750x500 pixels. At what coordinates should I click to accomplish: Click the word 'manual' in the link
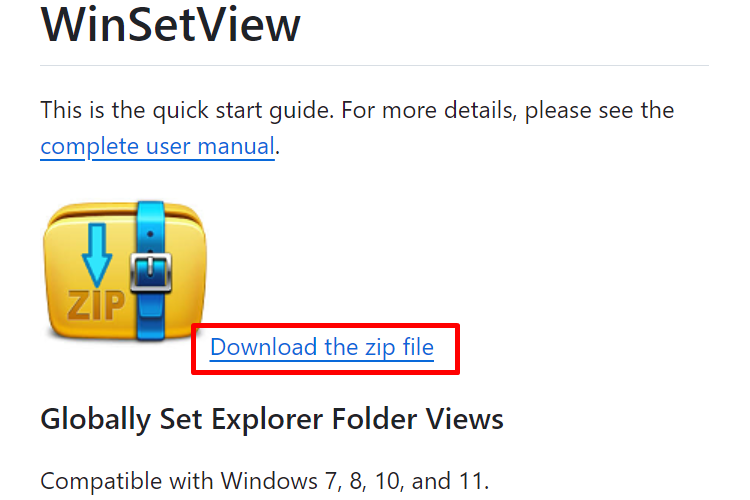pyautogui.click(x=236, y=146)
